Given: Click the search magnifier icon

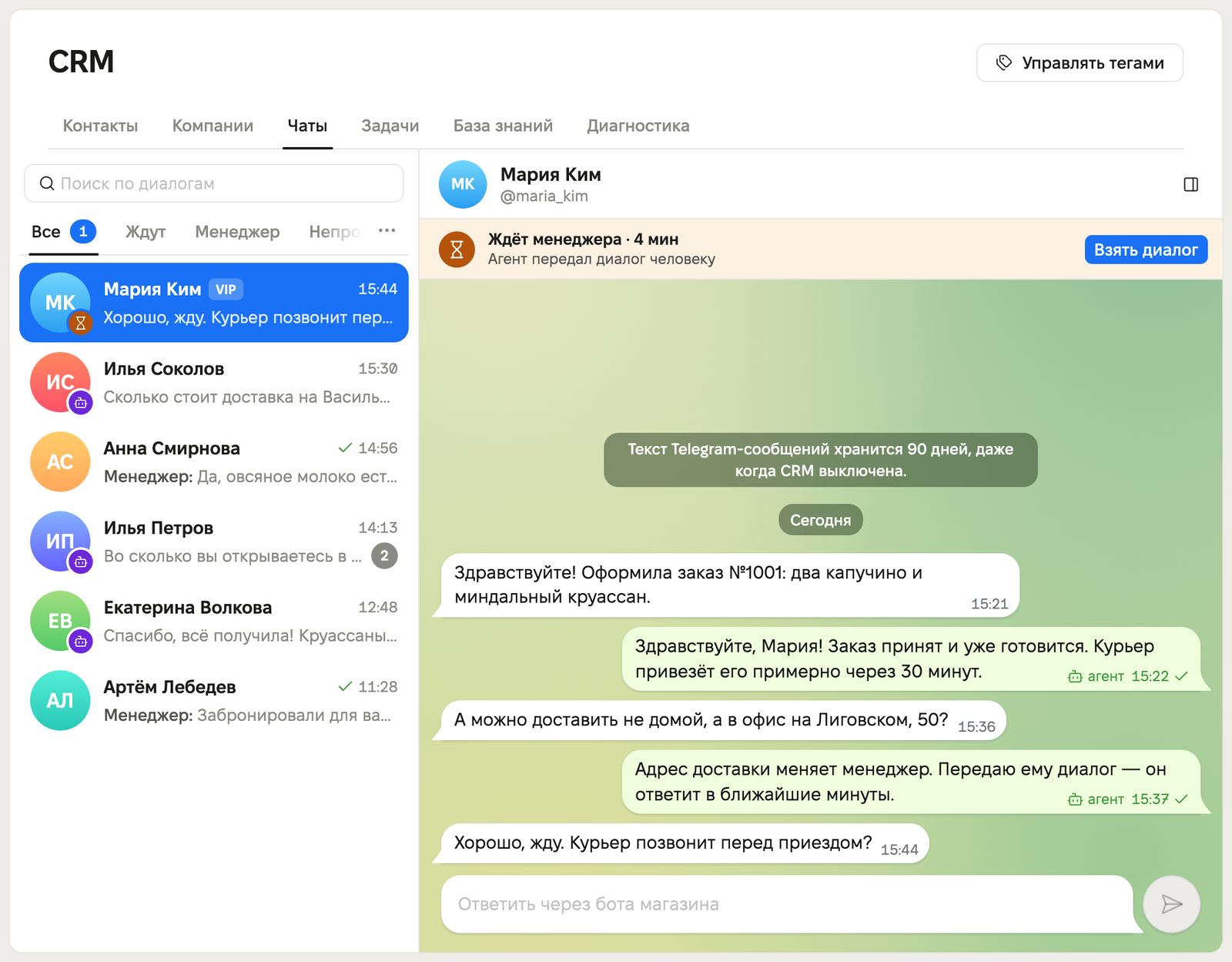Looking at the screenshot, I should click(47, 183).
